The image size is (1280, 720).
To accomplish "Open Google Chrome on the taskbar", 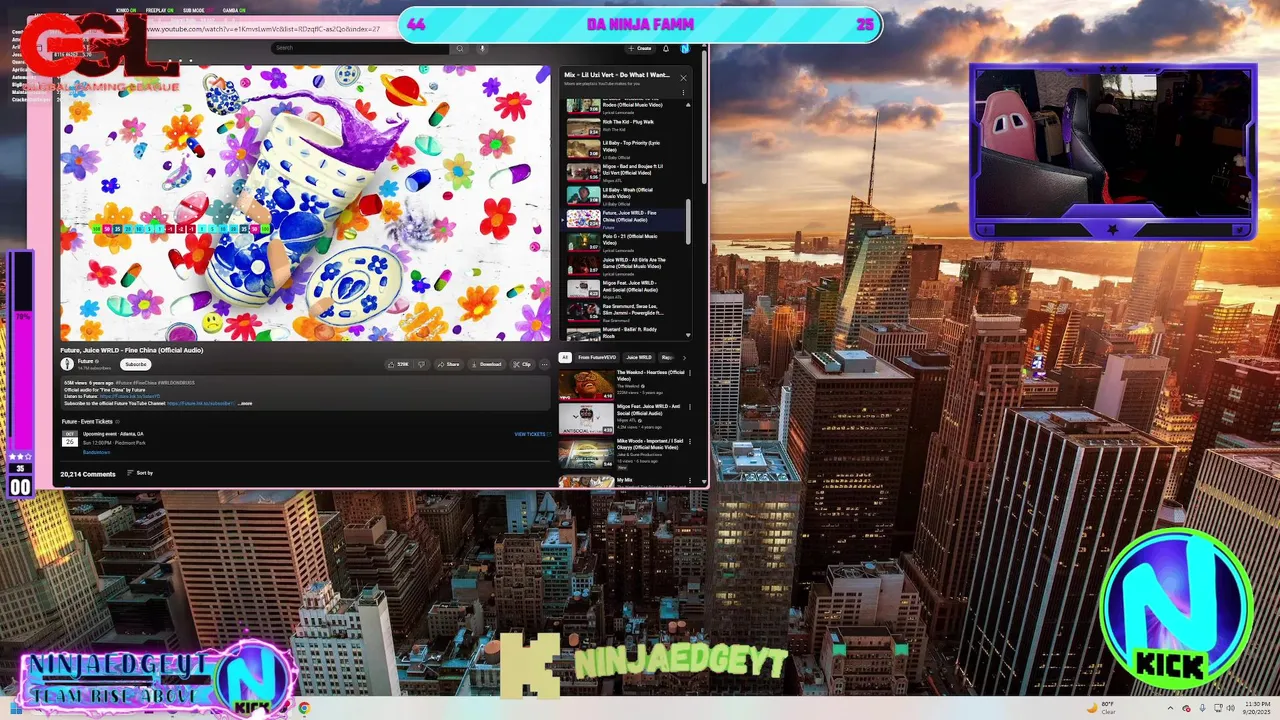I will (x=303, y=708).
